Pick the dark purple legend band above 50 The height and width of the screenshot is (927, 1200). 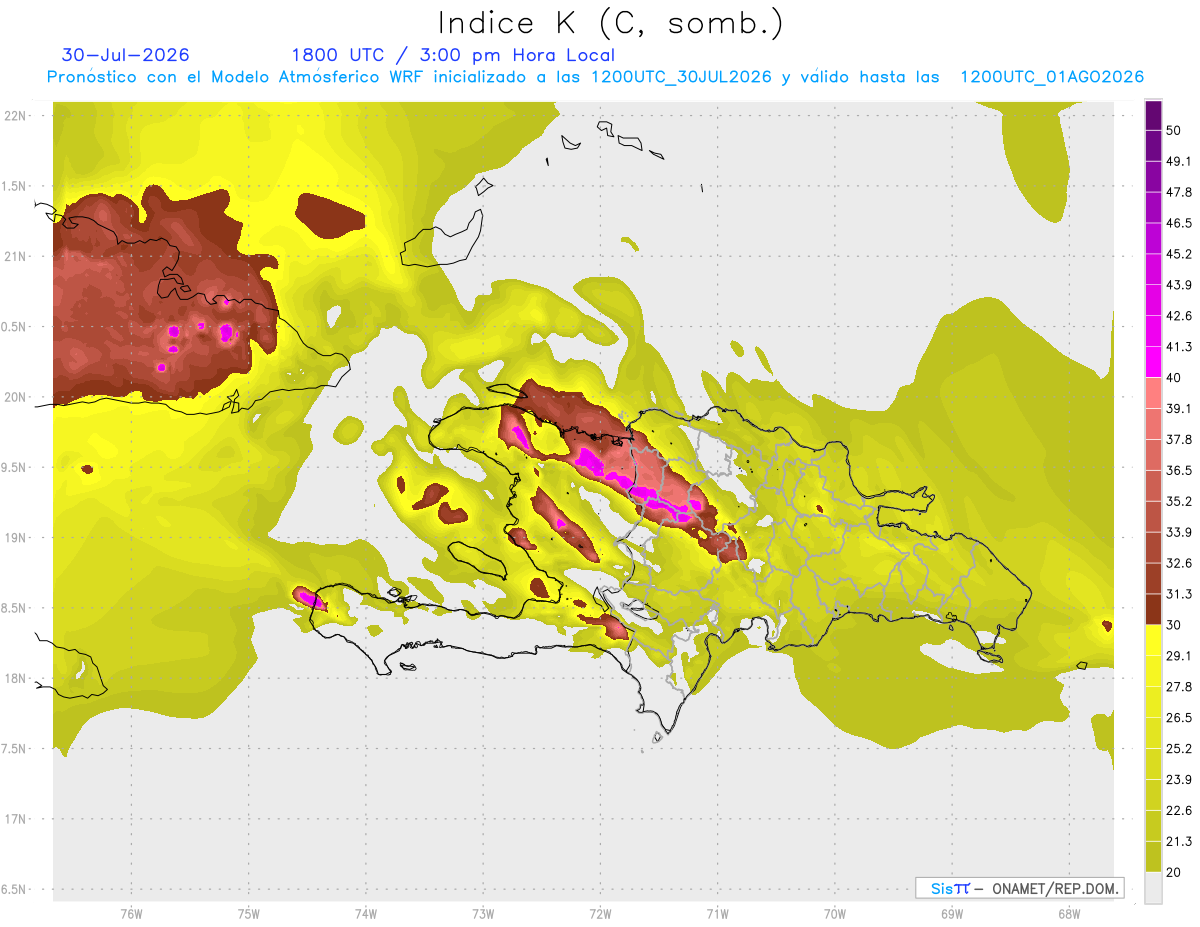click(x=1153, y=115)
